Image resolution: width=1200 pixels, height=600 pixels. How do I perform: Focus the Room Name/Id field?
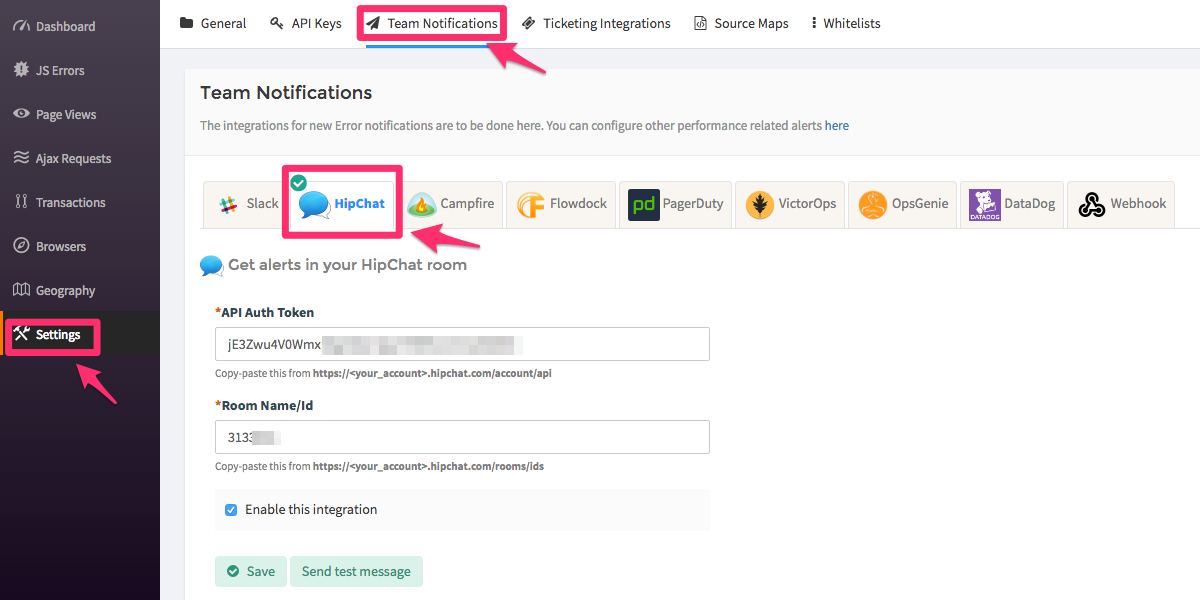[x=462, y=437]
